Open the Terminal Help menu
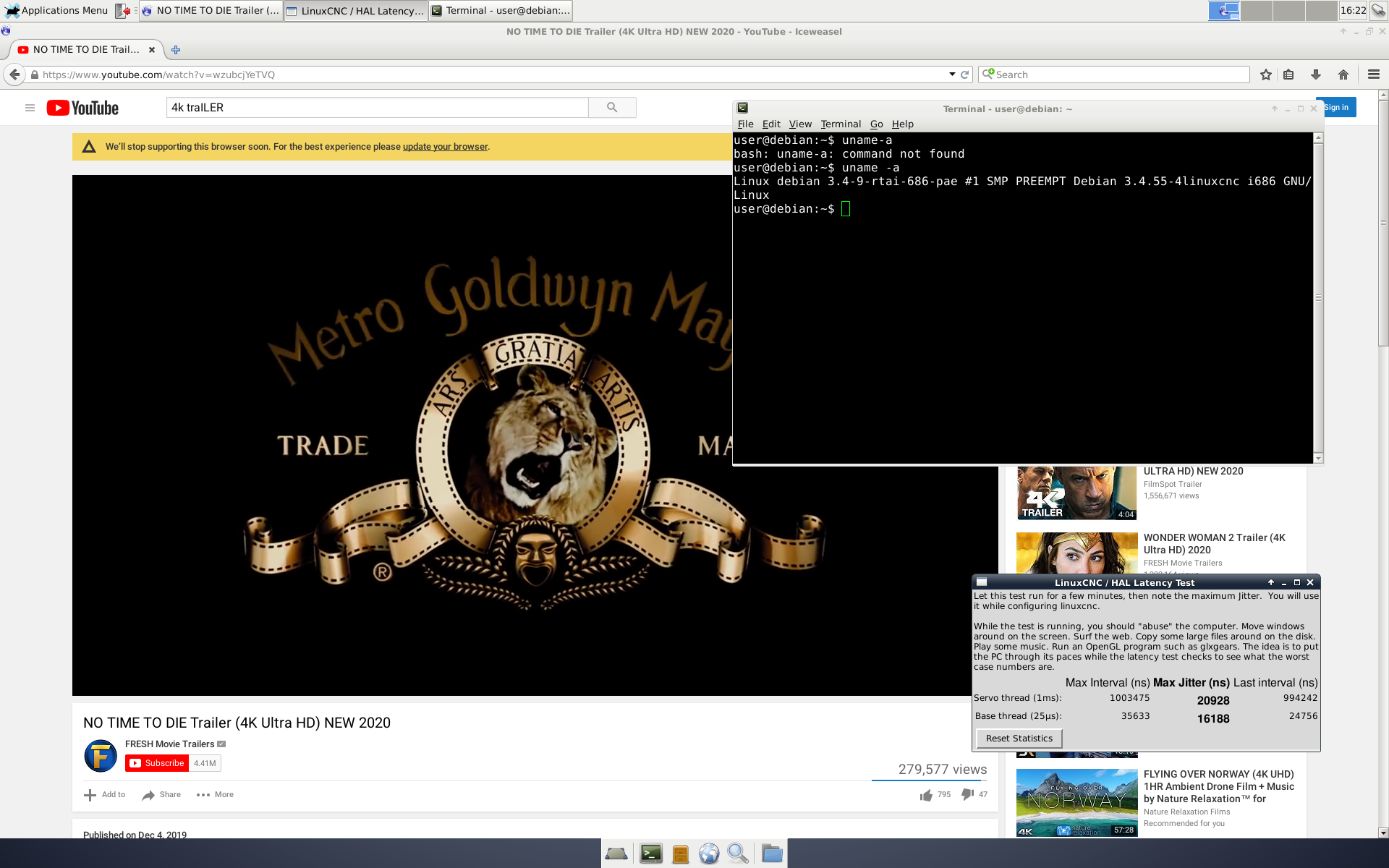1389x868 pixels. pyautogui.click(x=902, y=124)
